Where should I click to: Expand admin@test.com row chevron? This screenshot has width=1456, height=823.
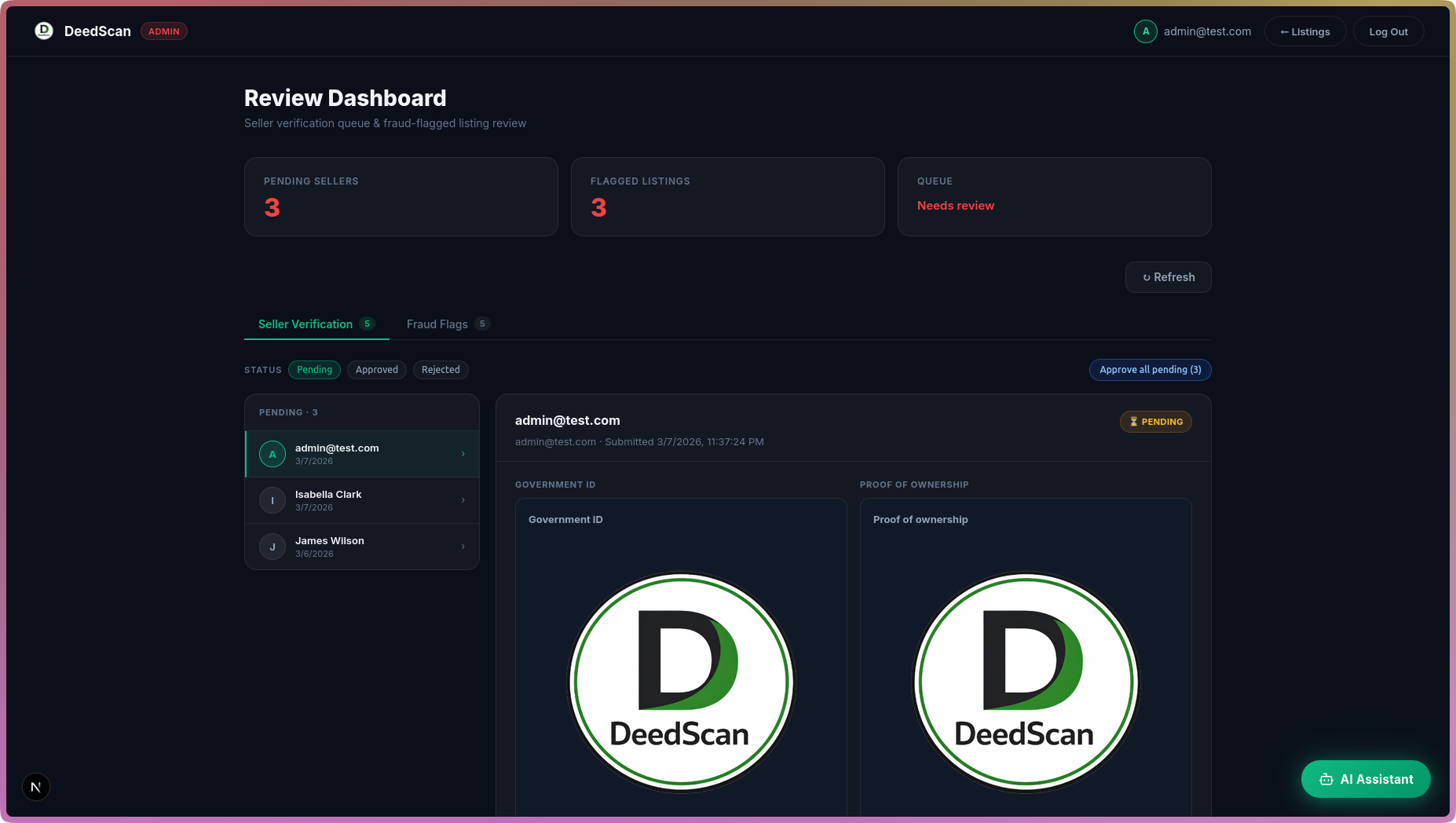click(x=463, y=454)
